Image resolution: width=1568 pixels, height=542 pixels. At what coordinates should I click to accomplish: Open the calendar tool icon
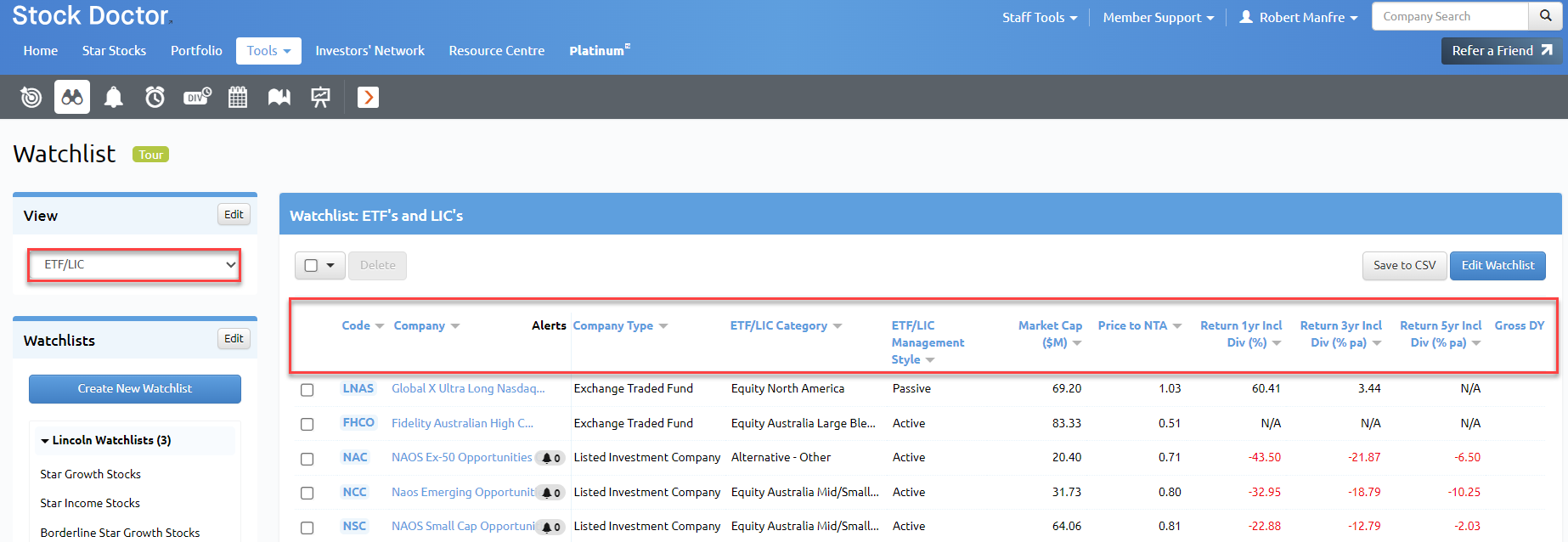pyautogui.click(x=238, y=98)
